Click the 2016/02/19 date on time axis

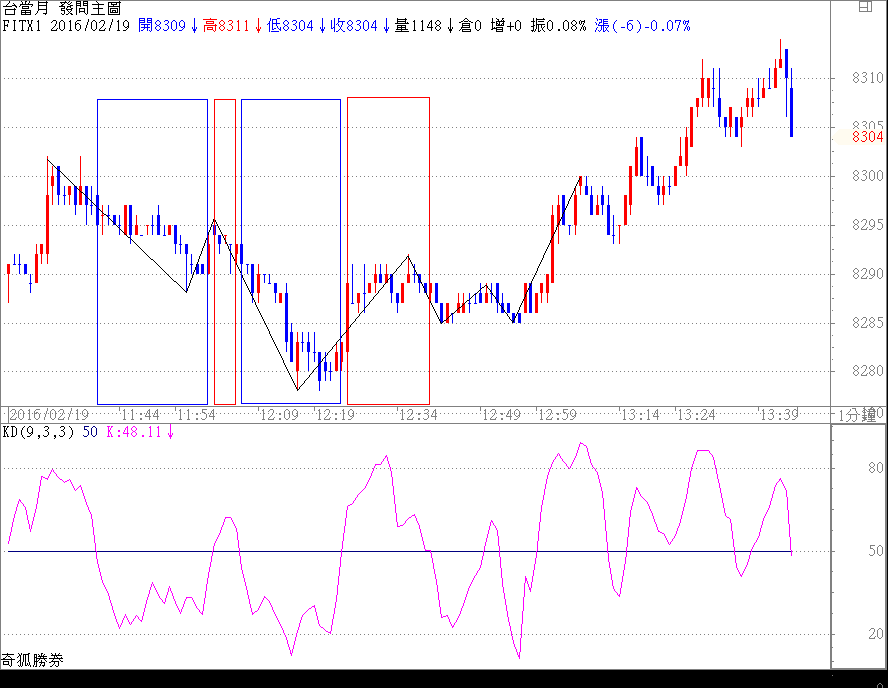click(50, 414)
